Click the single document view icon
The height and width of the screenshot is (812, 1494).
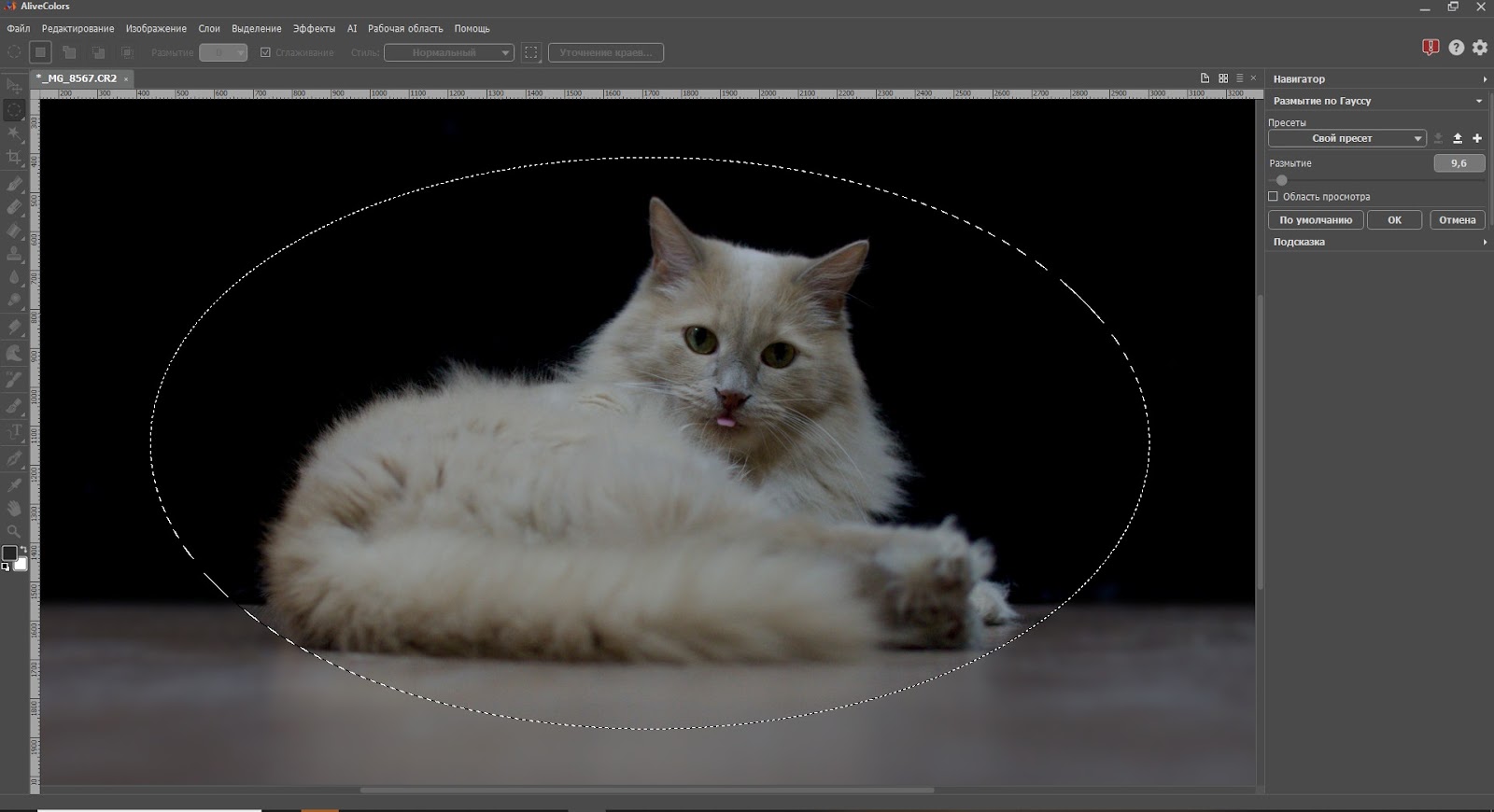tap(1205, 78)
